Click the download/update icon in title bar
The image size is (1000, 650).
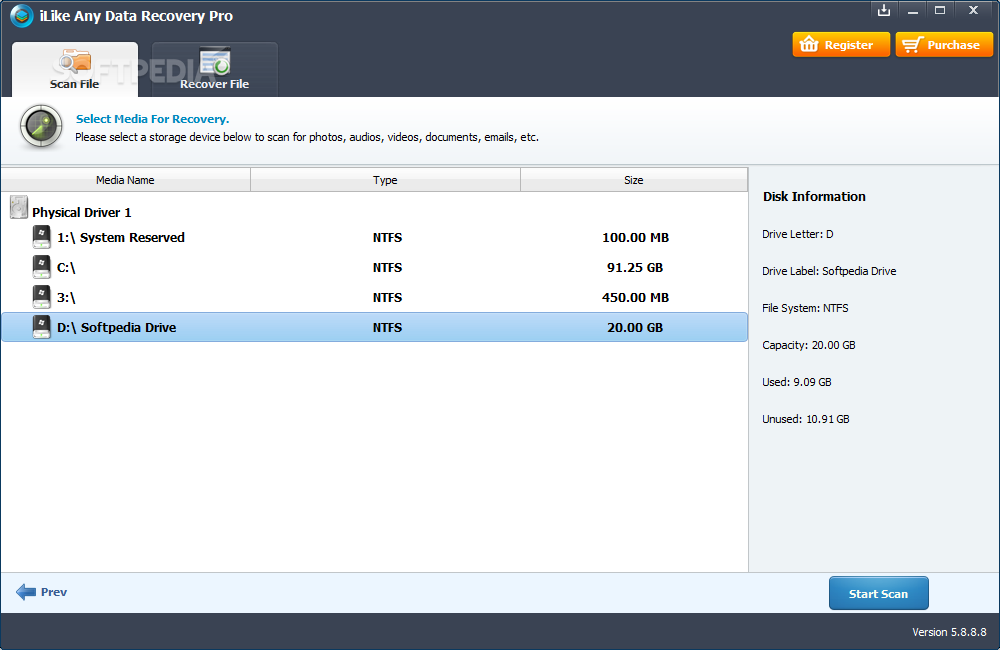tap(883, 10)
